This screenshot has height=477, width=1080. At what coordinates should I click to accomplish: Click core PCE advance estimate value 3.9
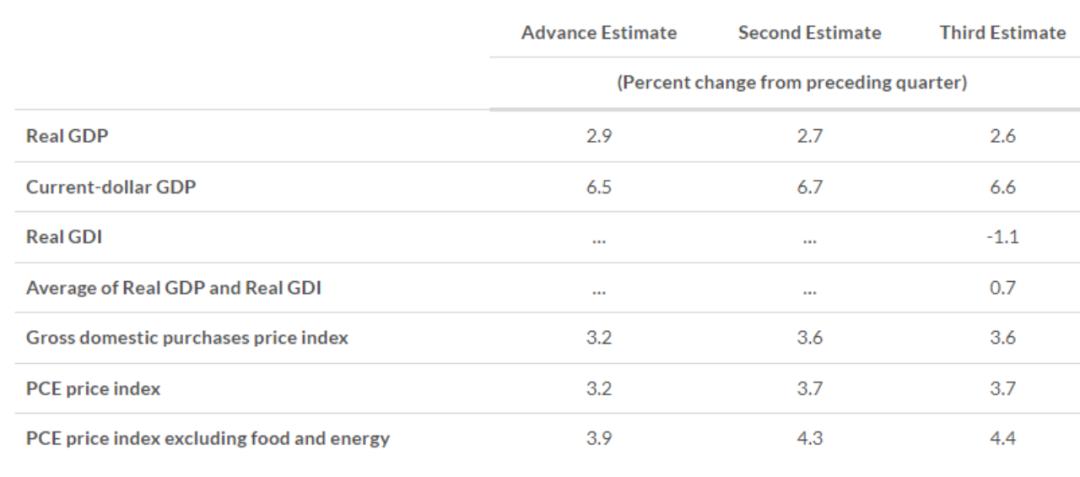[x=598, y=438]
